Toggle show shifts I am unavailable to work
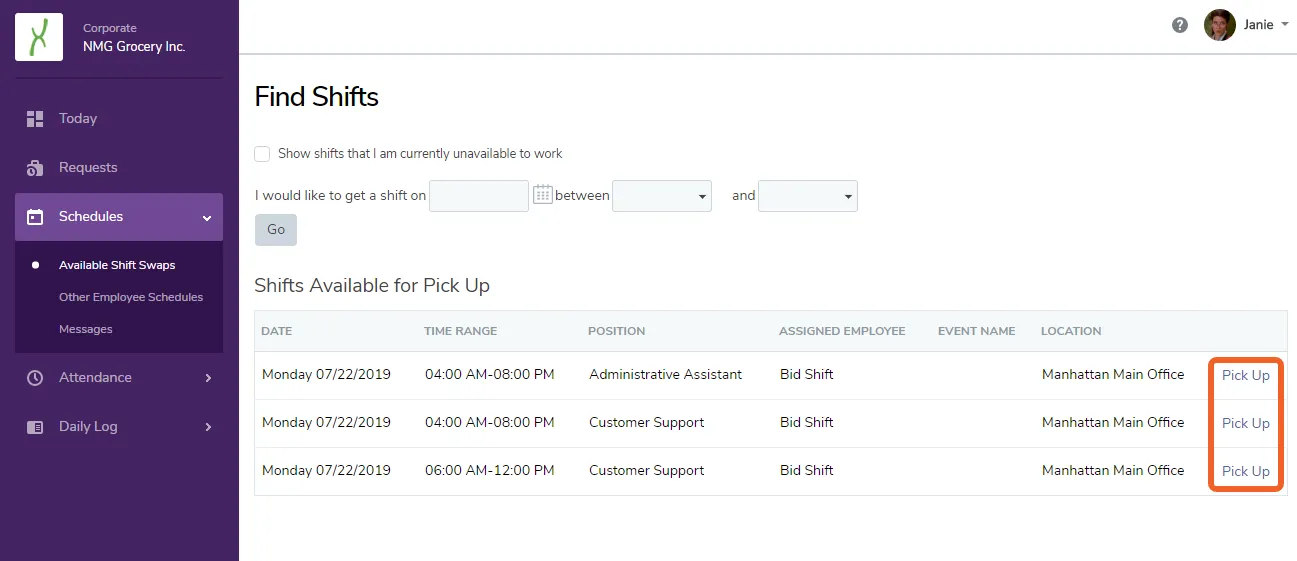This screenshot has width=1297, height=561. point(262,154)
